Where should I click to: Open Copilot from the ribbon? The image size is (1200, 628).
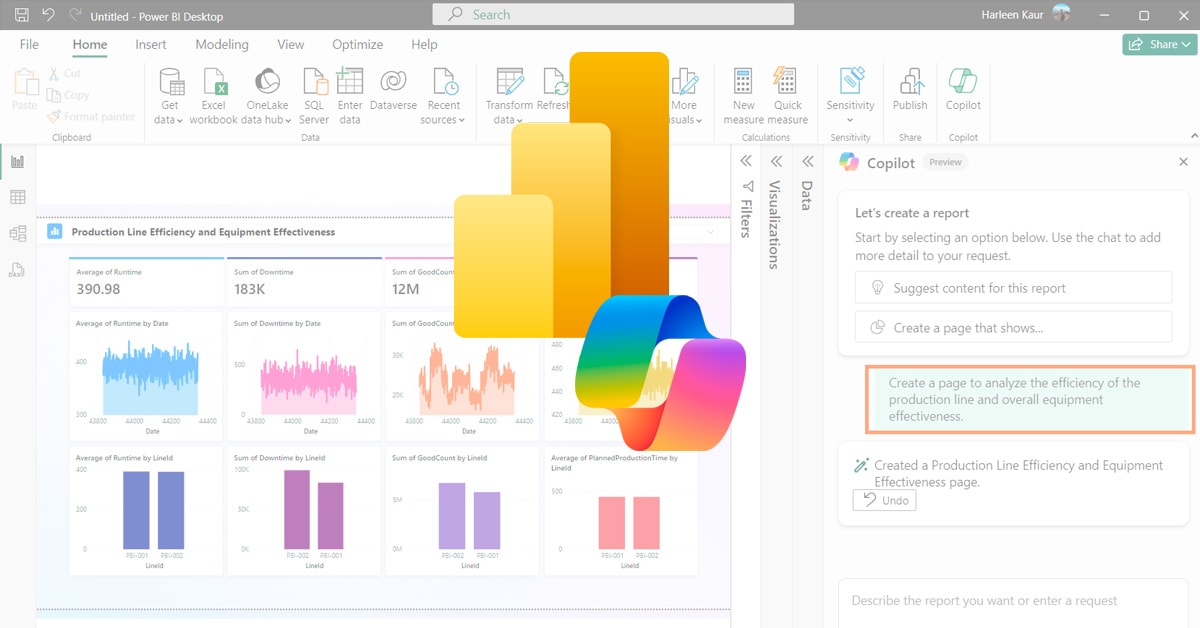click(963, 90)
